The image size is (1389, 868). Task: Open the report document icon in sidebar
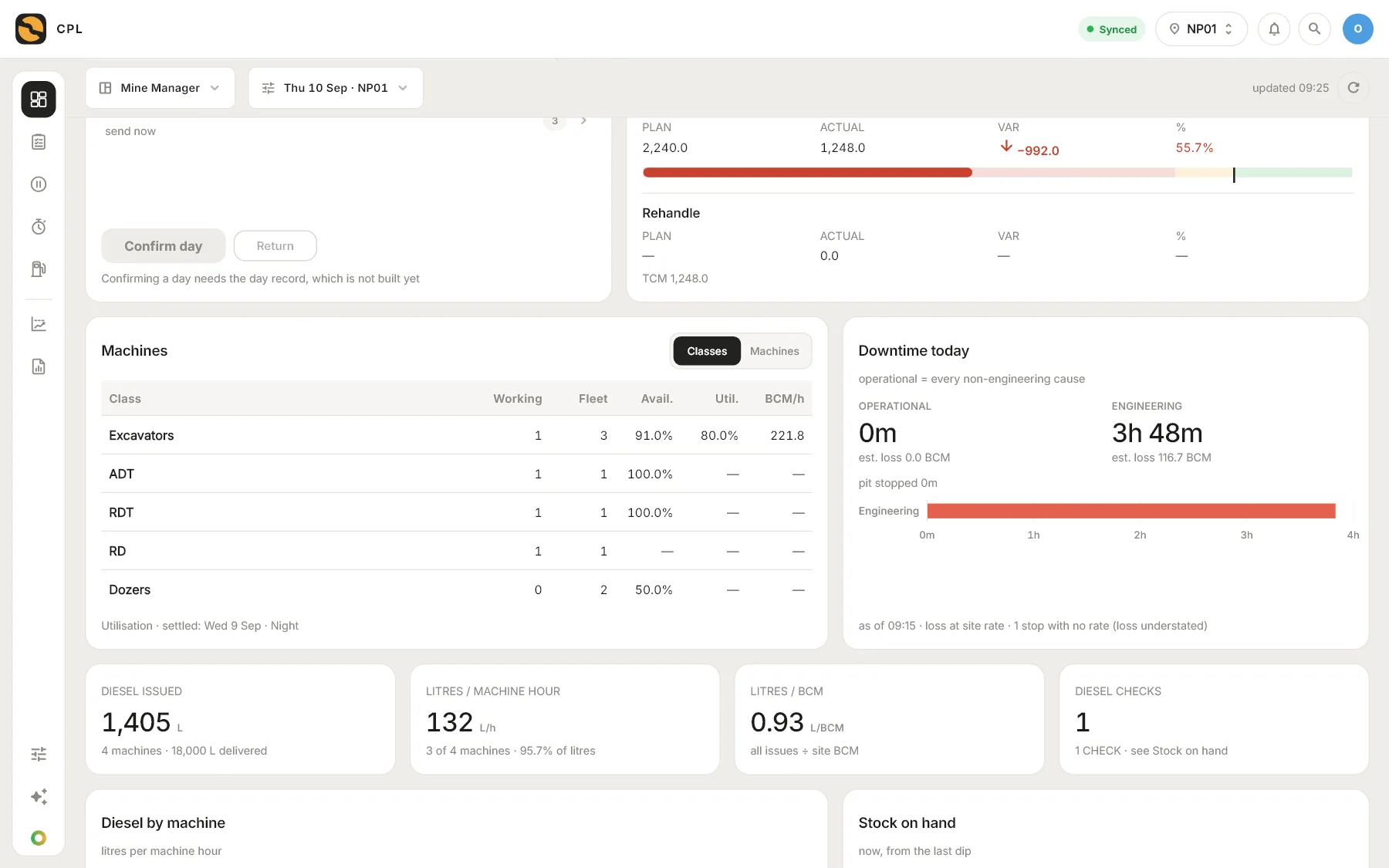click(x=39, y=366)
